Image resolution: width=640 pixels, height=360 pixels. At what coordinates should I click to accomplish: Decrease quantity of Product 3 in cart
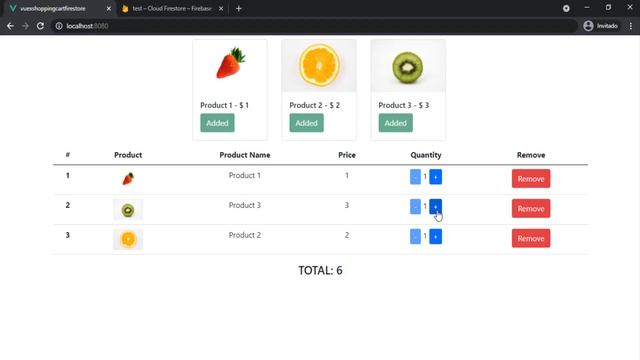[x=415, y=207]
